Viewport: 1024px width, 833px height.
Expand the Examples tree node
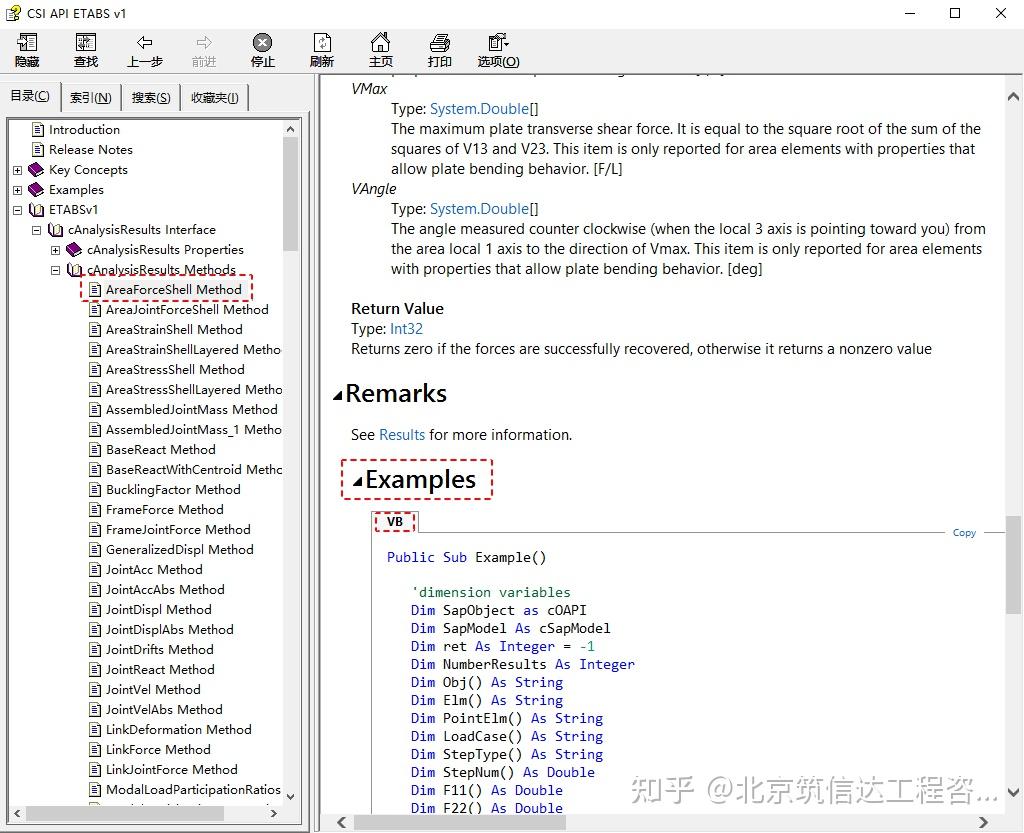[17, 189]
